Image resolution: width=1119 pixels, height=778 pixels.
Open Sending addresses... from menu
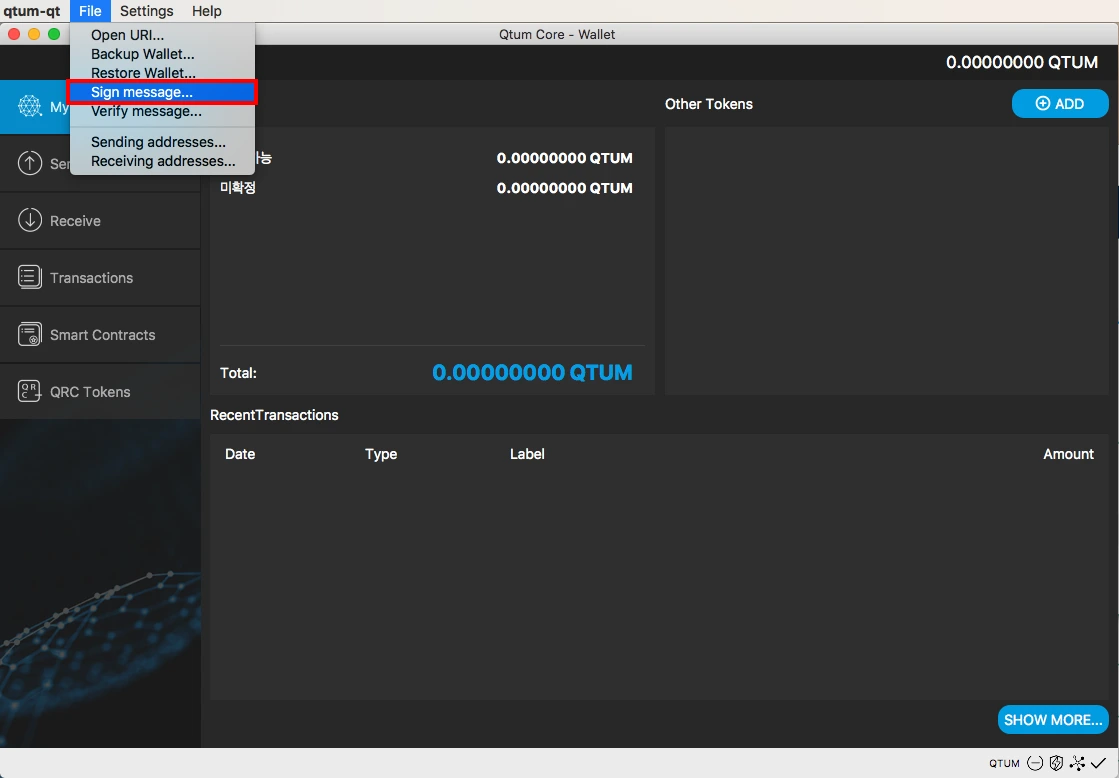pyautogui.click(x=162, y=142)
